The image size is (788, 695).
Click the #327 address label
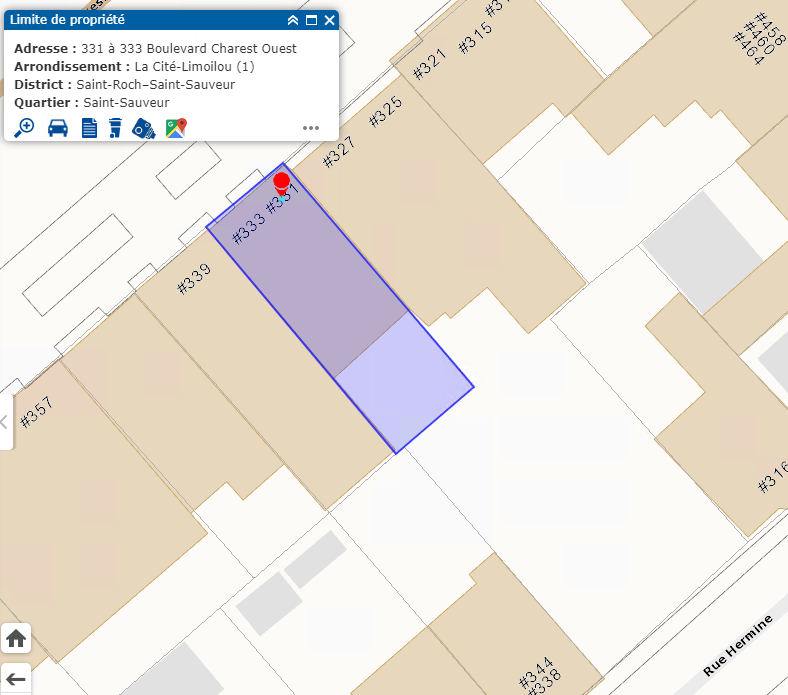pos(338,151)
